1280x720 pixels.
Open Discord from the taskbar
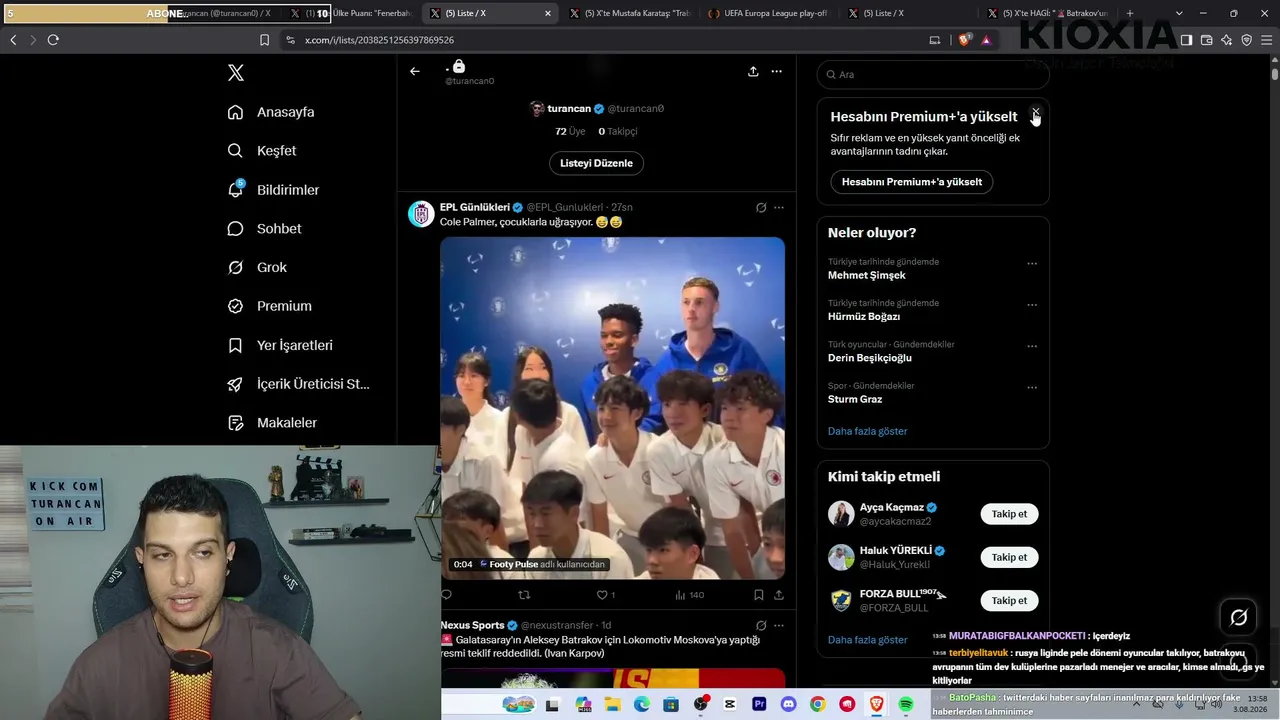(788, 705)
